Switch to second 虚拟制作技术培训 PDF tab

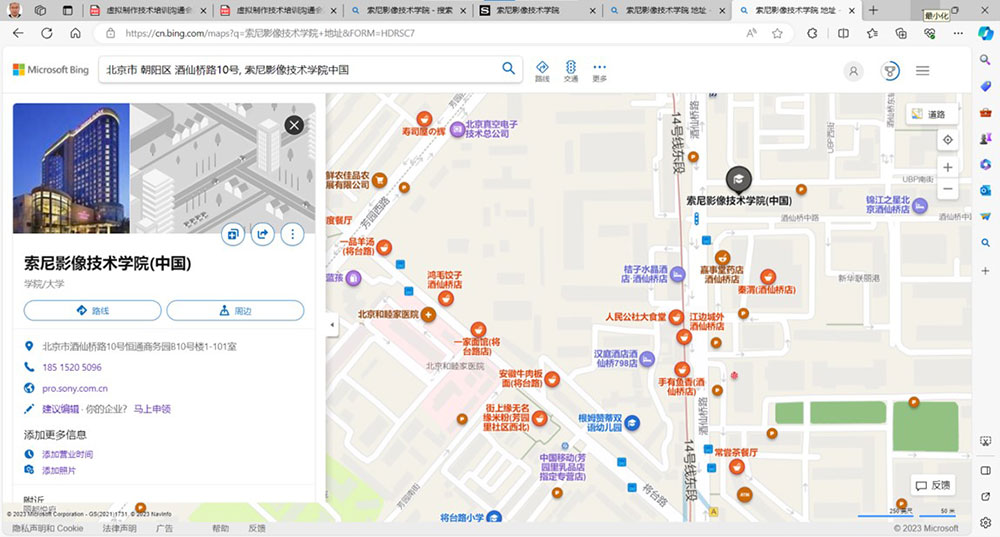[278, 10]
